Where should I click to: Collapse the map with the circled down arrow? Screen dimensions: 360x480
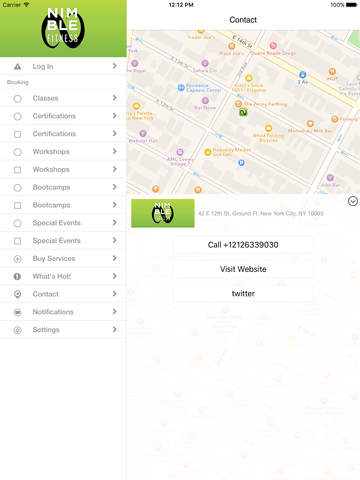pyautogui.click(x=353, y=201)
